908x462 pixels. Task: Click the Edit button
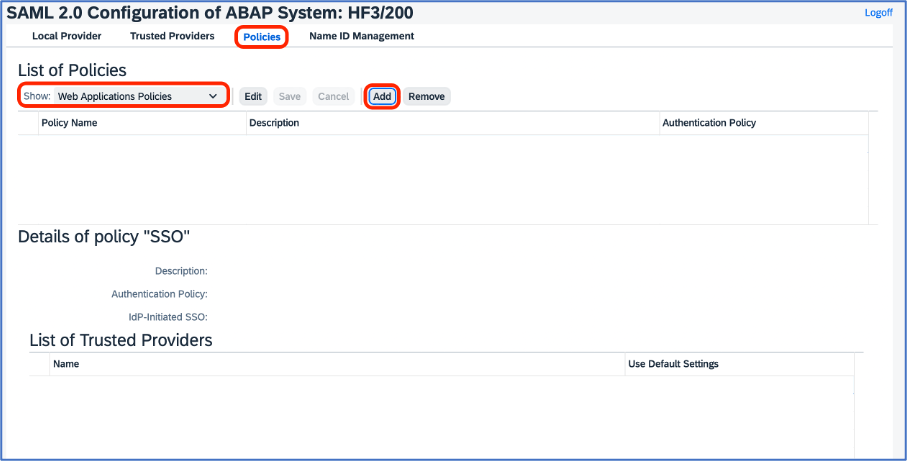pyautogui.click(x=253, y=96)
